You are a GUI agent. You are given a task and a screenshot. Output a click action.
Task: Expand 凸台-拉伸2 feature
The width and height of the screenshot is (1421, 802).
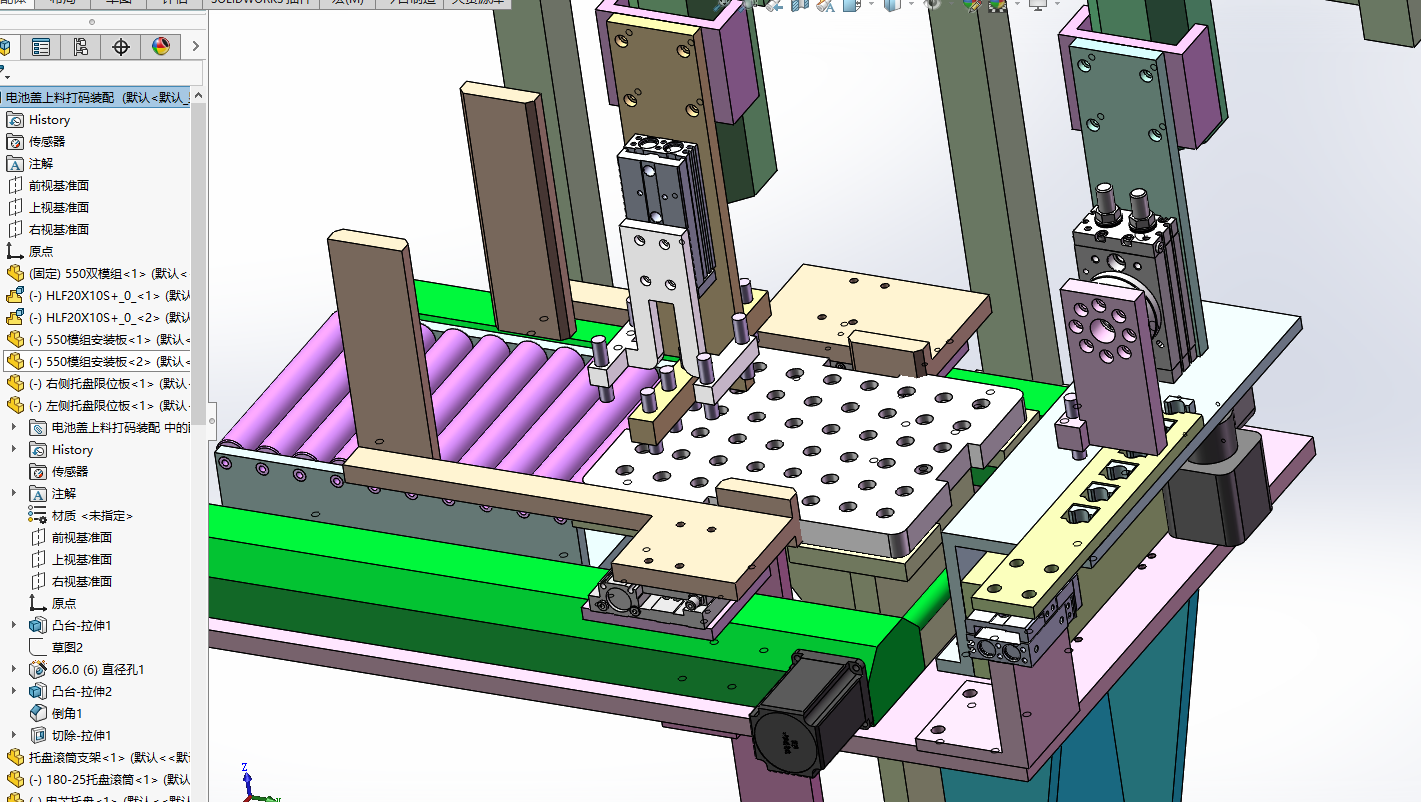point(14,691)
